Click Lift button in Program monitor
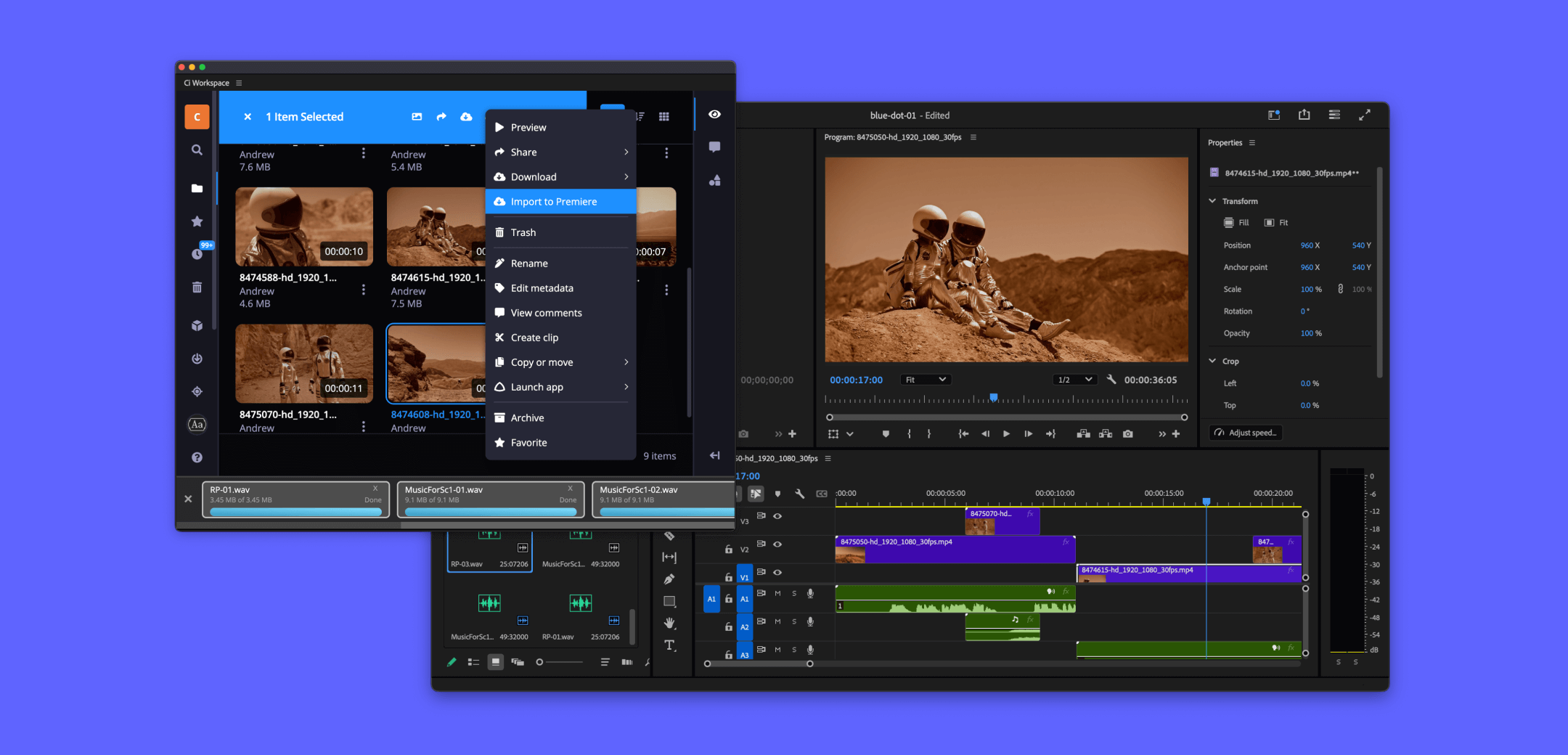 pos(1083,434)
